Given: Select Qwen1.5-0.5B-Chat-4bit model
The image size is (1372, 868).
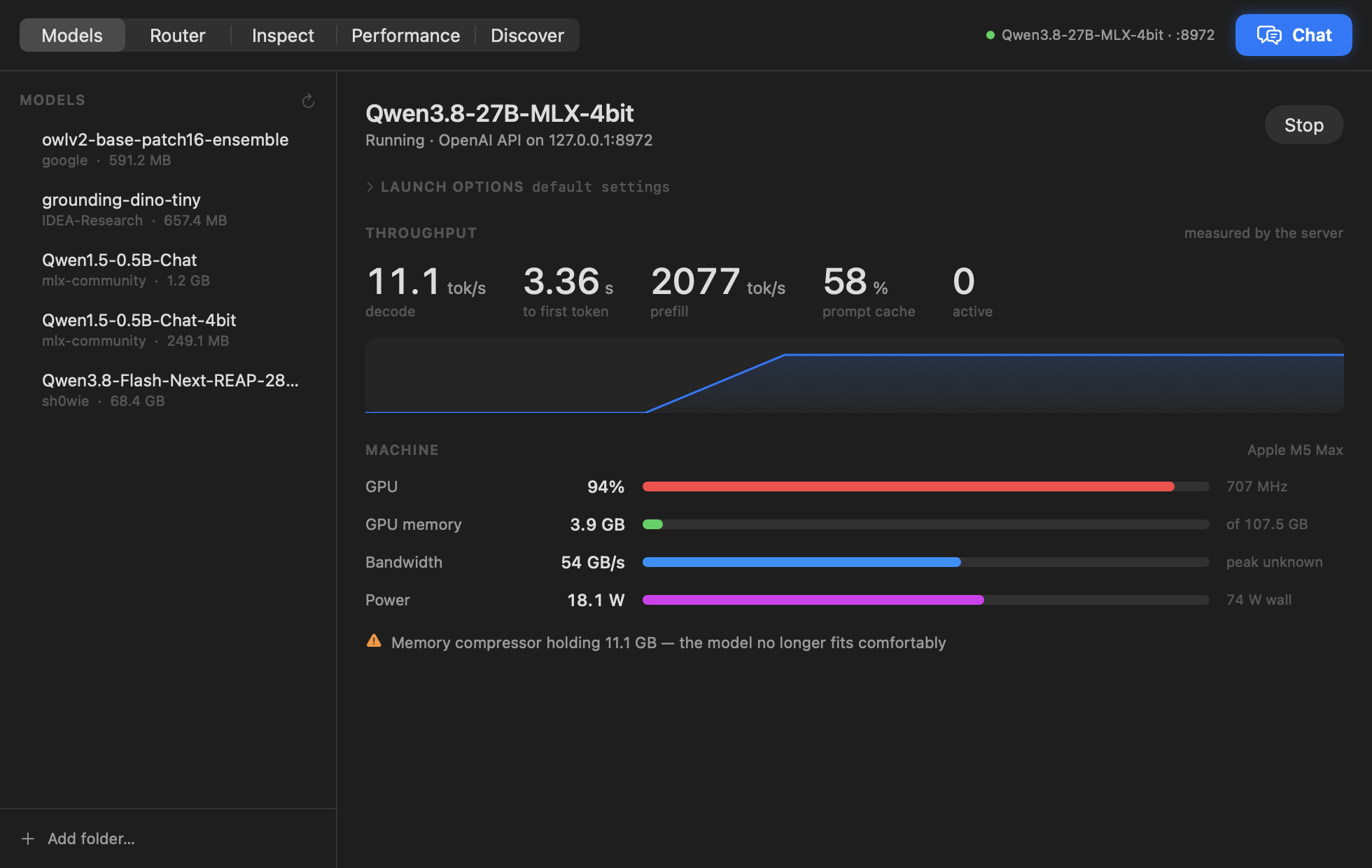Looking at the screenshot, I should pos(168,330).
